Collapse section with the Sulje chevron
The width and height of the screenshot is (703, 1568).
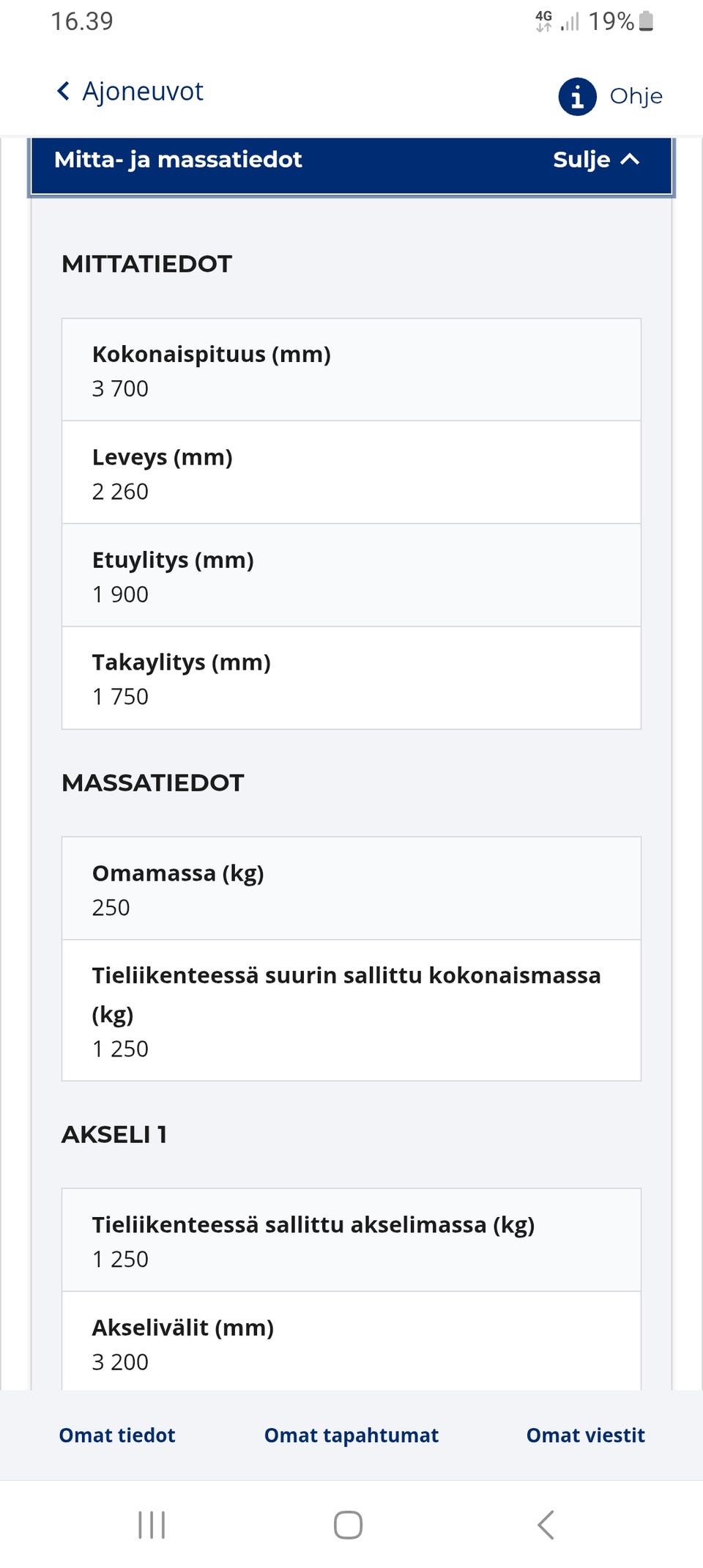[630, 160]
